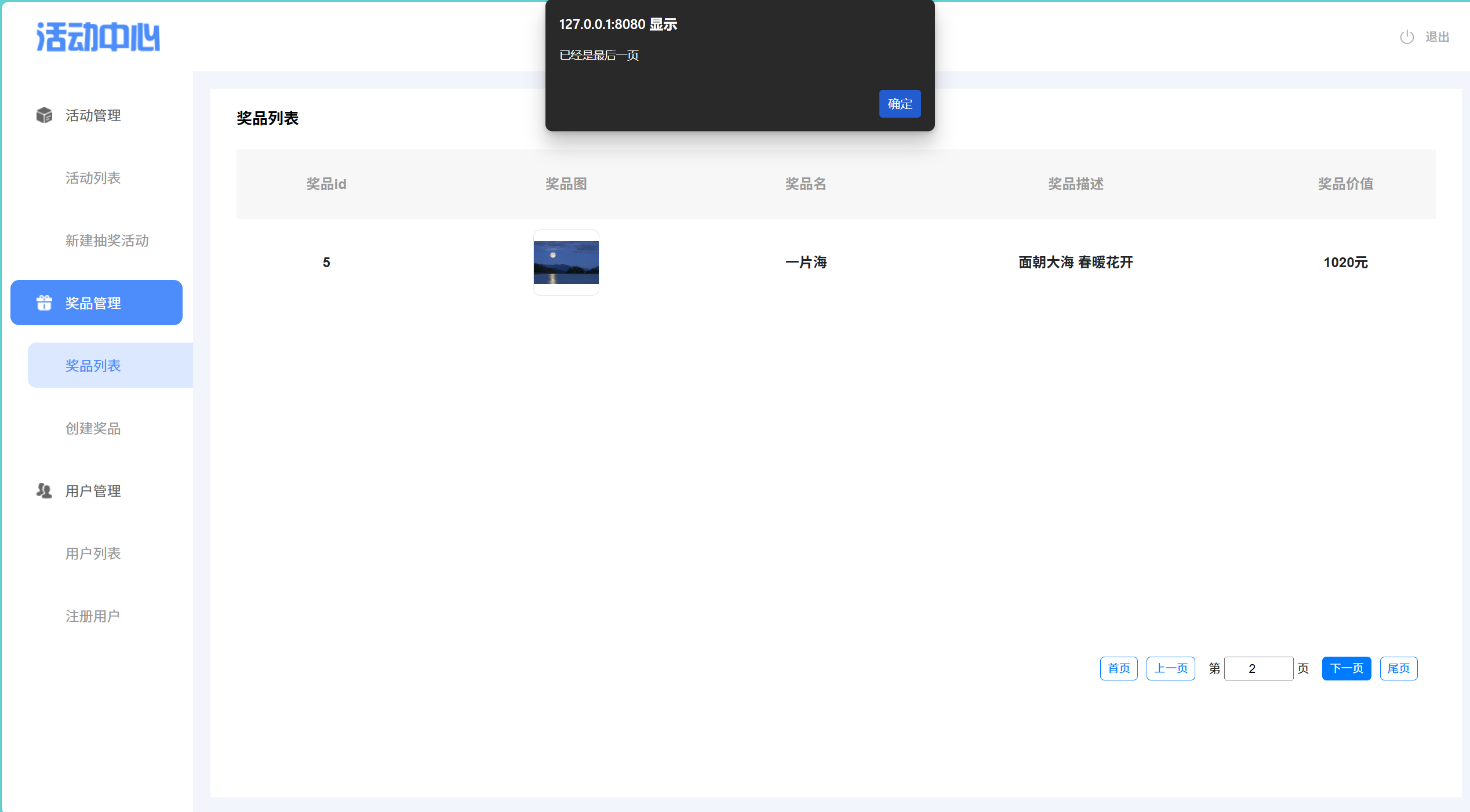Click the gift icon in 奖品管理

point(44,303)
